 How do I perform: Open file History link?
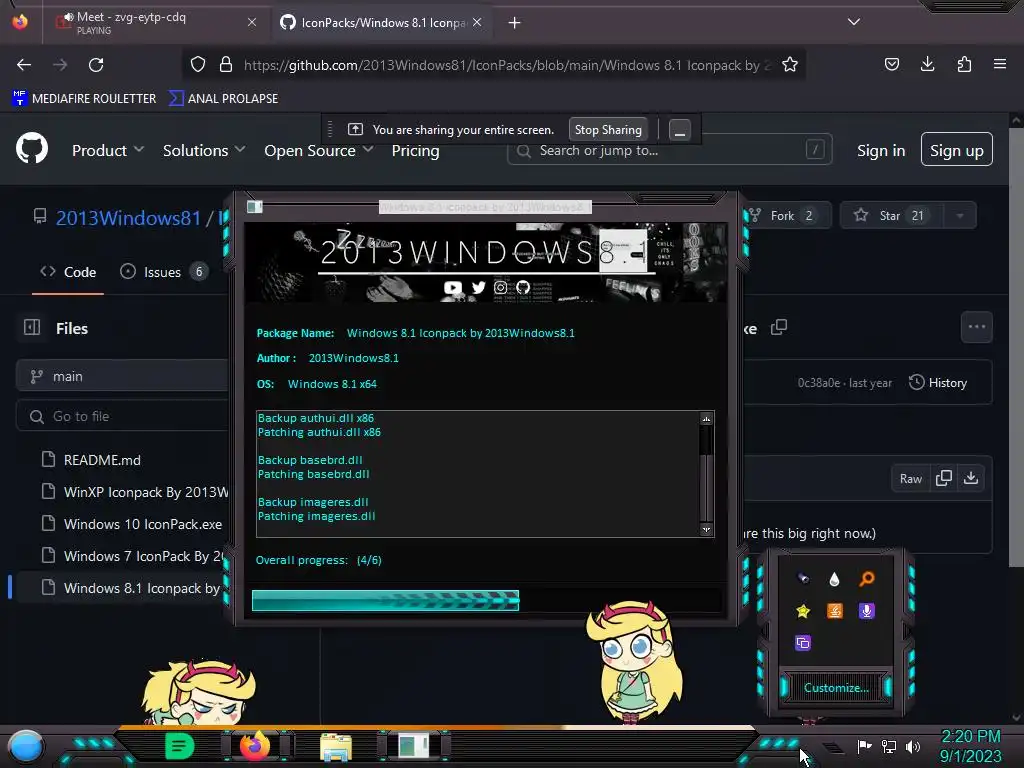(x=938, y=383)
